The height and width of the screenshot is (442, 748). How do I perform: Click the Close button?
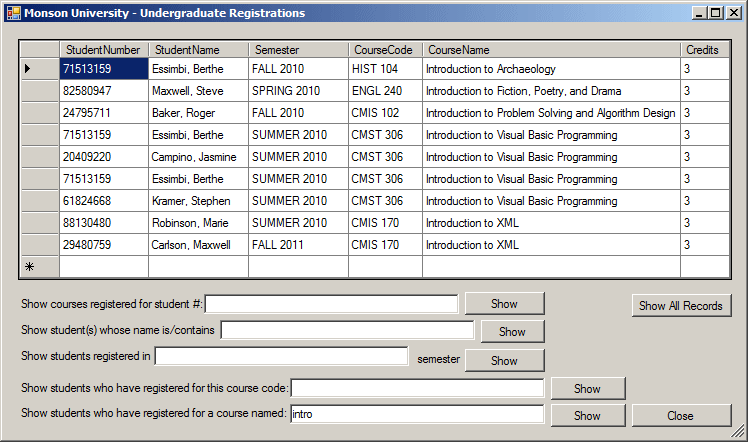pos(681,416)
